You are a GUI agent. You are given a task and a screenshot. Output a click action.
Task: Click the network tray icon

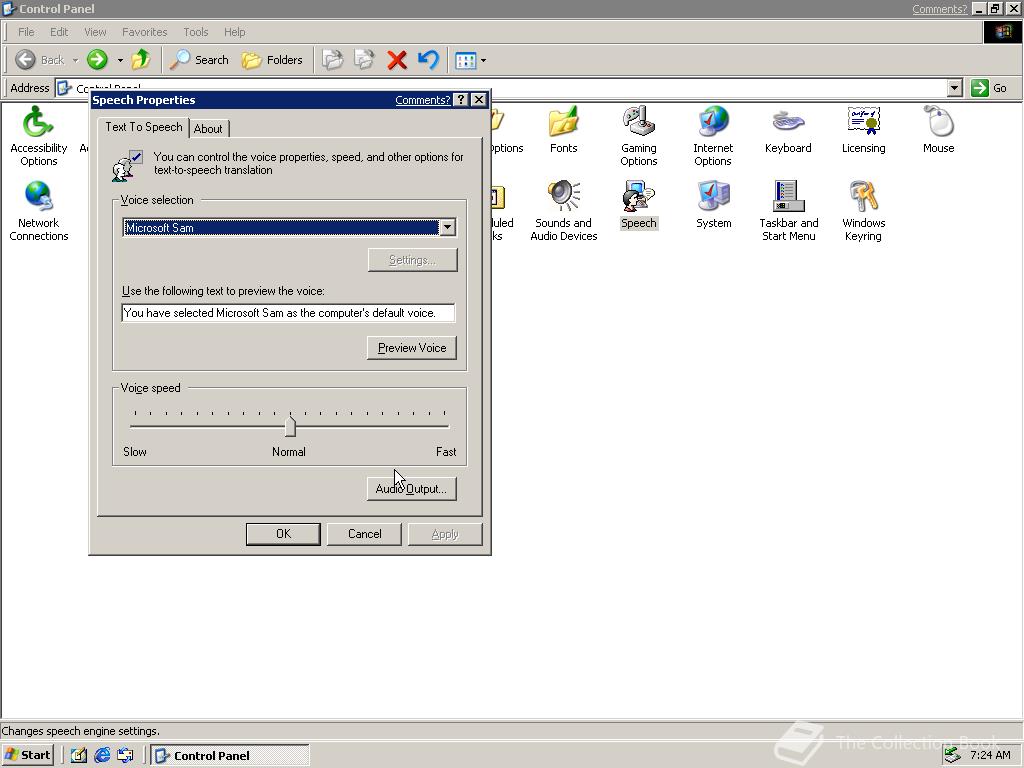[952, 754]
